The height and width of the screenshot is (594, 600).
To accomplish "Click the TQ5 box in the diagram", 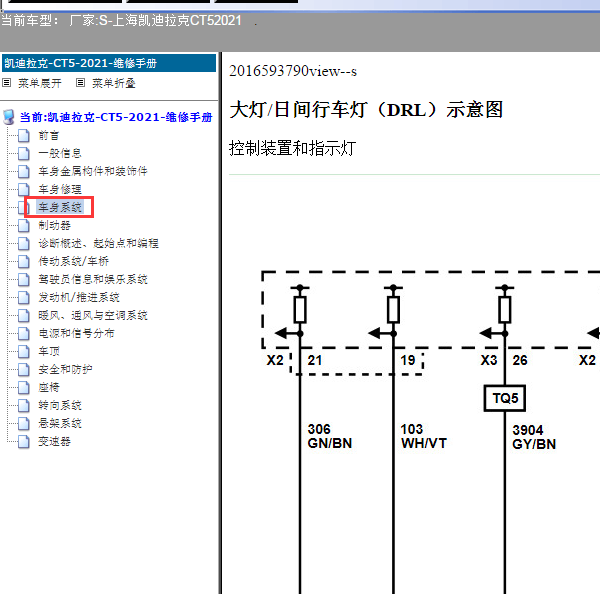I will point(505,398).
